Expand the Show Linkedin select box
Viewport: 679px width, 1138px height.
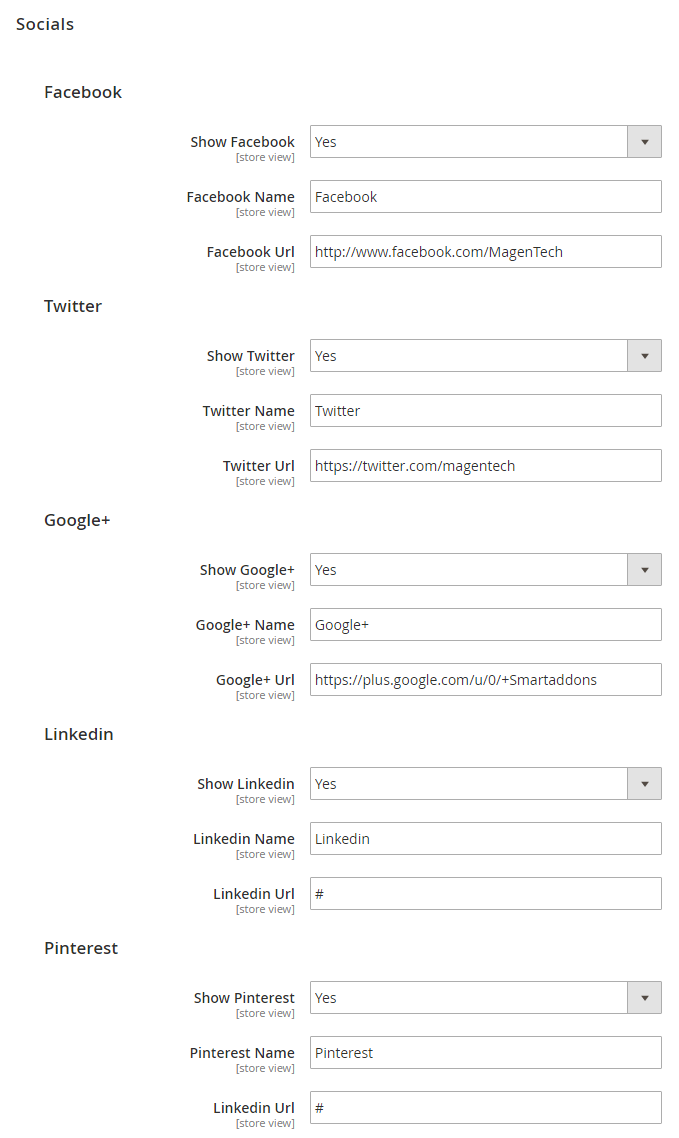485,784
